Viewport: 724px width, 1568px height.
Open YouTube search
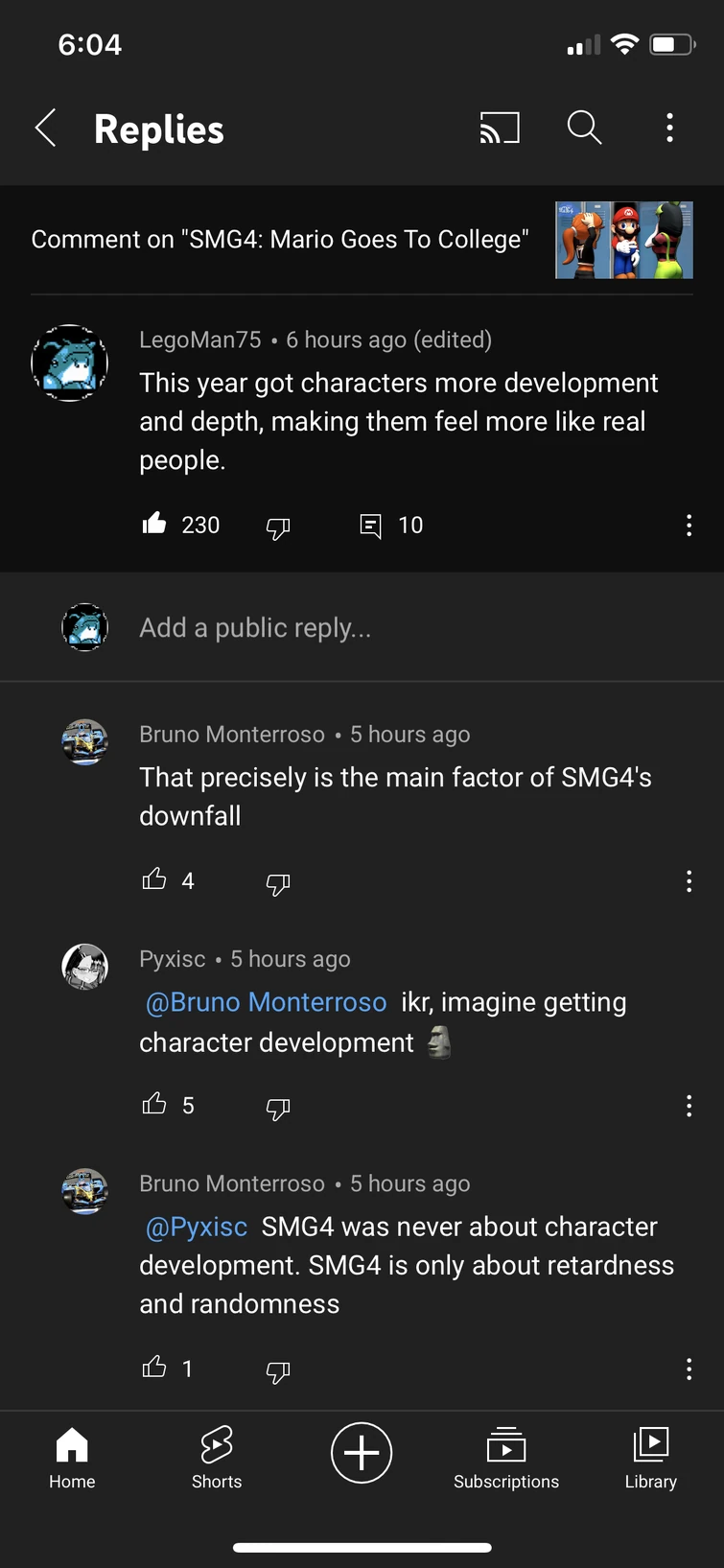[x=584, y=128]
